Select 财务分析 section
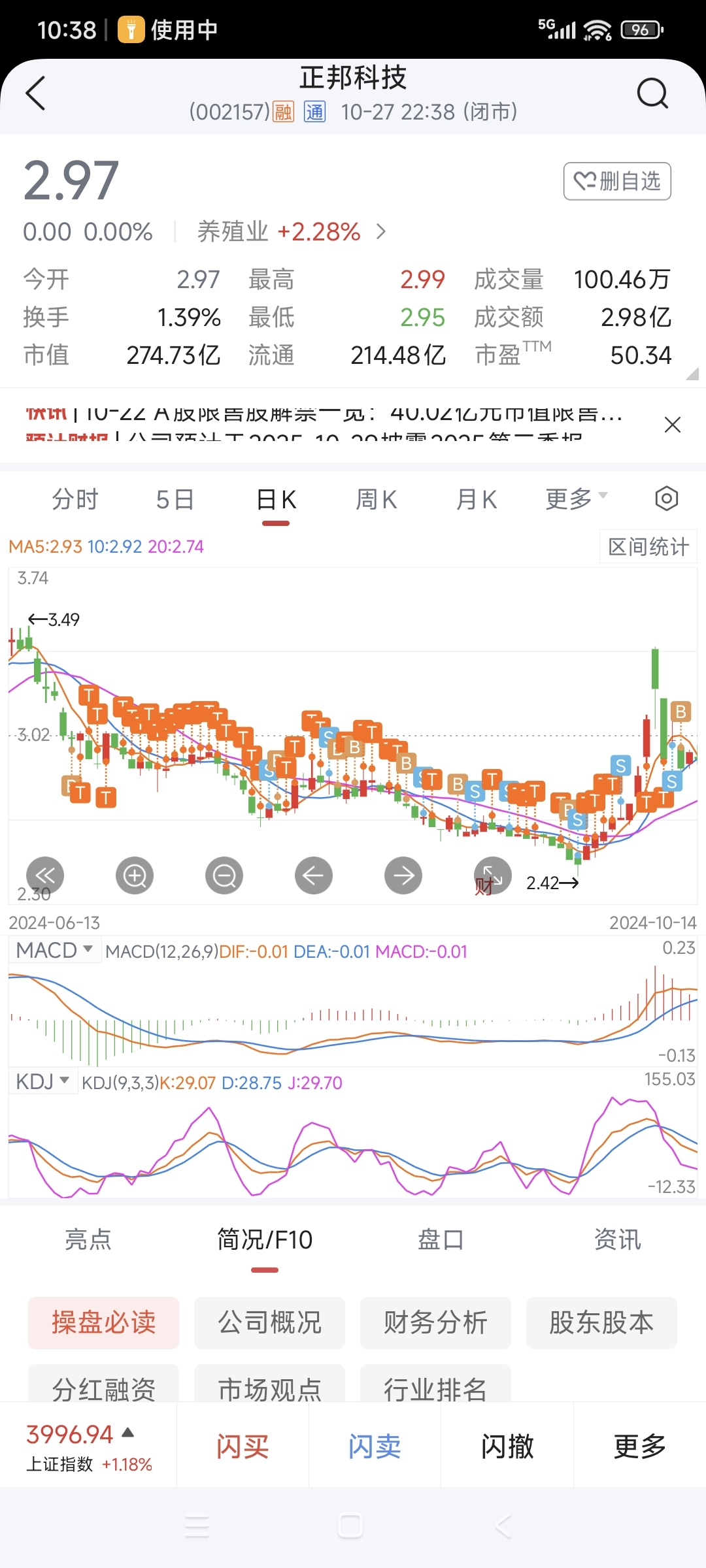Image resolution: width=706 pixels, height=1568 pixels. pos(435,1322)
